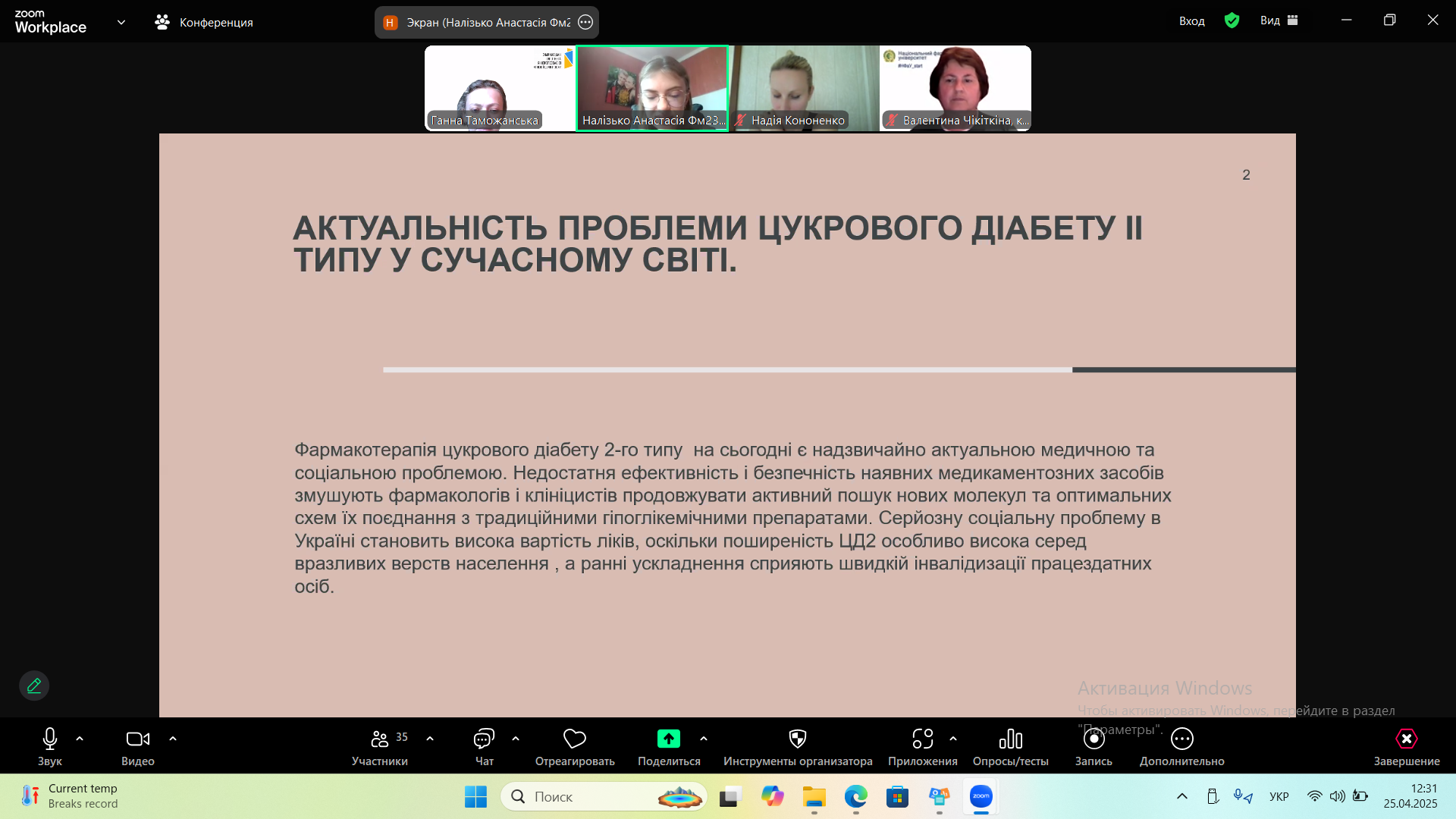
Task: Open the Windows Start menu
Action: tap(475, 796)
